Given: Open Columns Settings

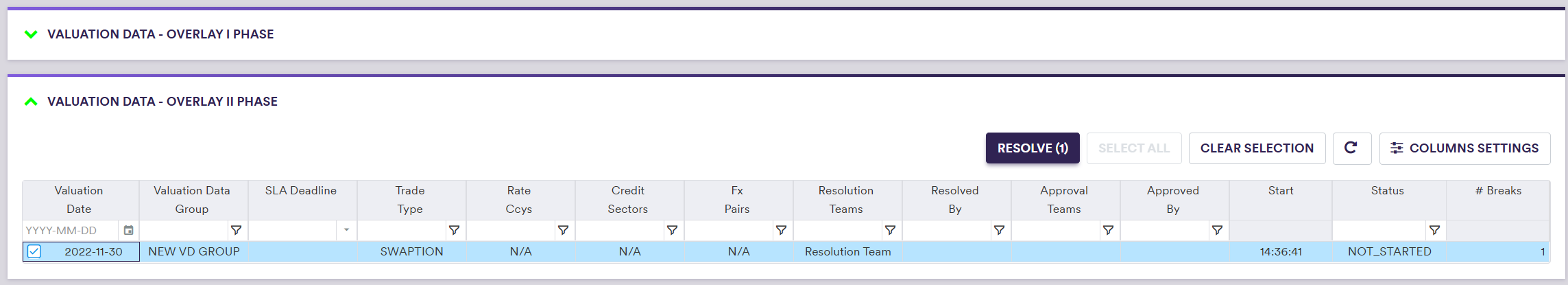Looking at the screenshot, I should coord(1464,148).
